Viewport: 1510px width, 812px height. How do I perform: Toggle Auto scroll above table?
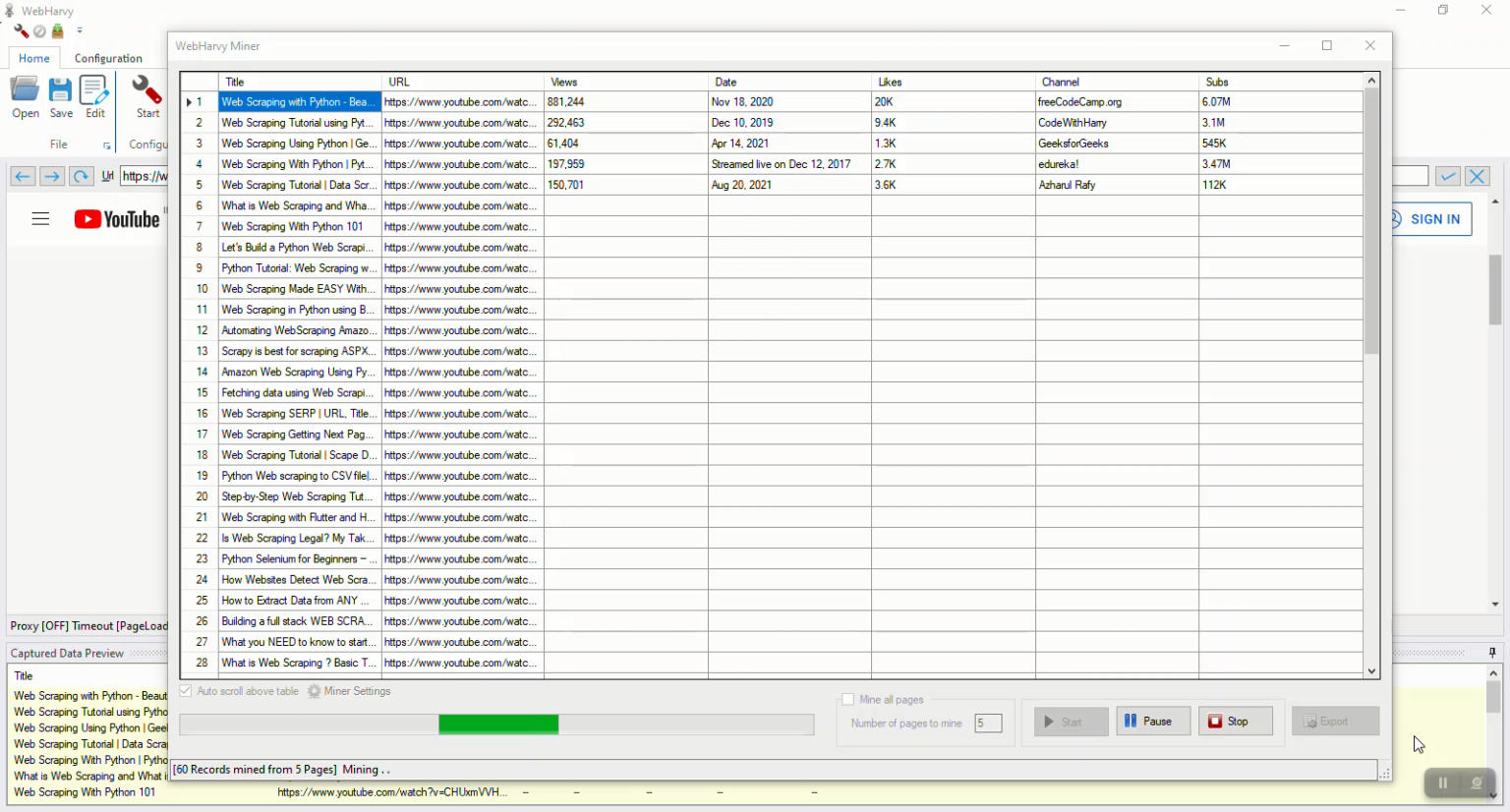click(x=186, y=691)
